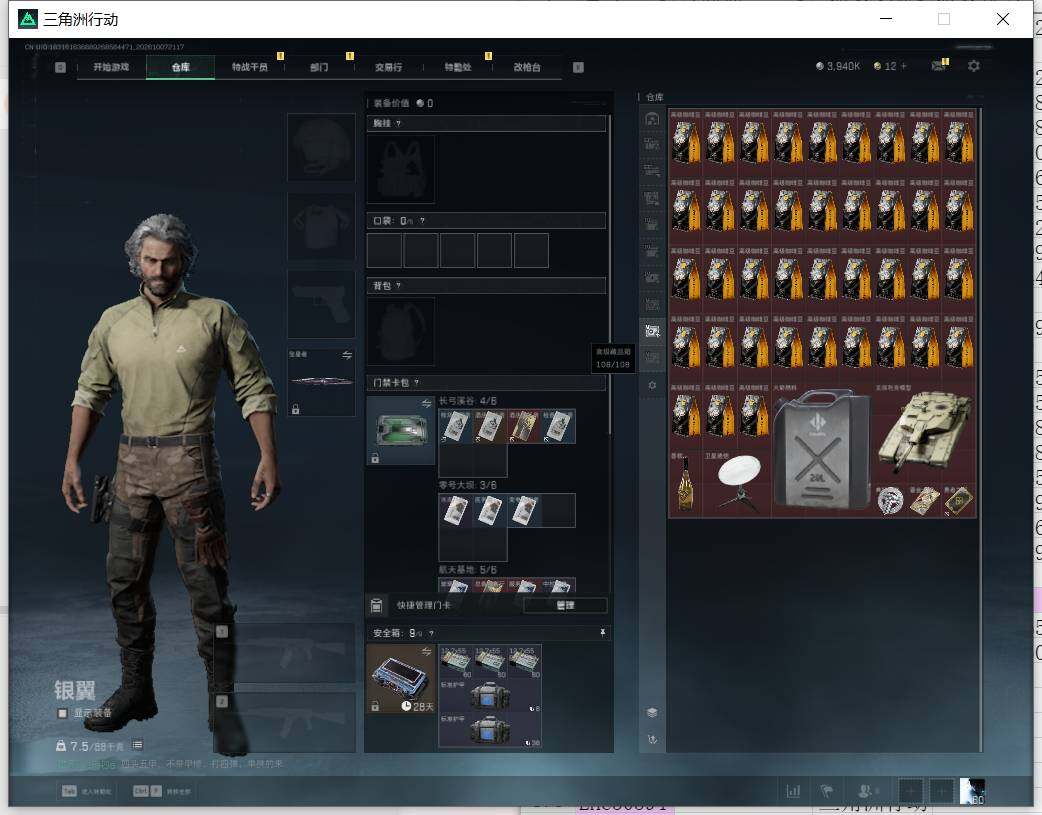Click the stash panel vertical scrollbar
The height and width of the screenshot is (815, 1042).
[x=980, y=431]
